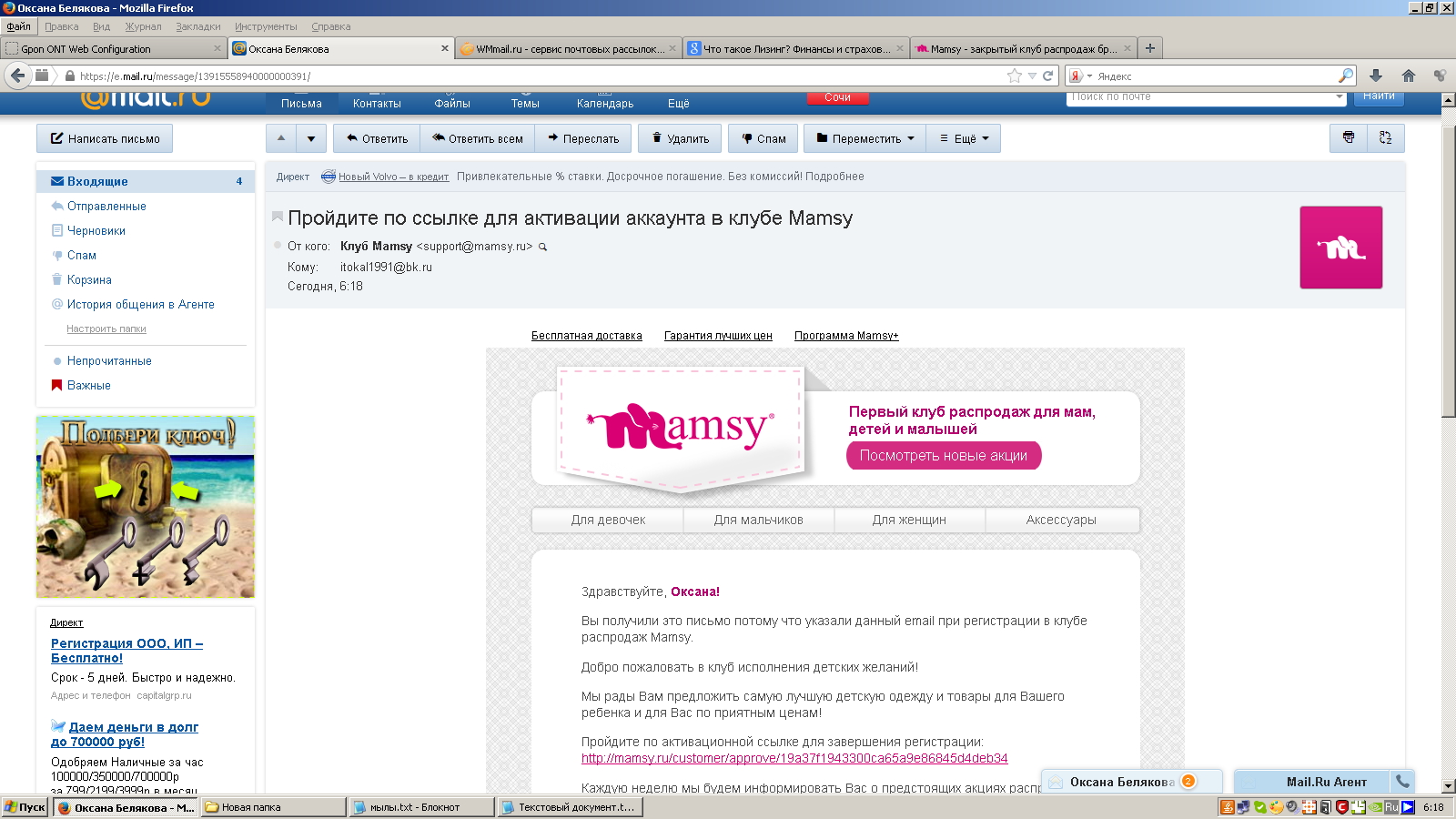Click the search-by-sender magnifier icon
The height and width of the screenshot is (819, 1456).
point(543,247)
